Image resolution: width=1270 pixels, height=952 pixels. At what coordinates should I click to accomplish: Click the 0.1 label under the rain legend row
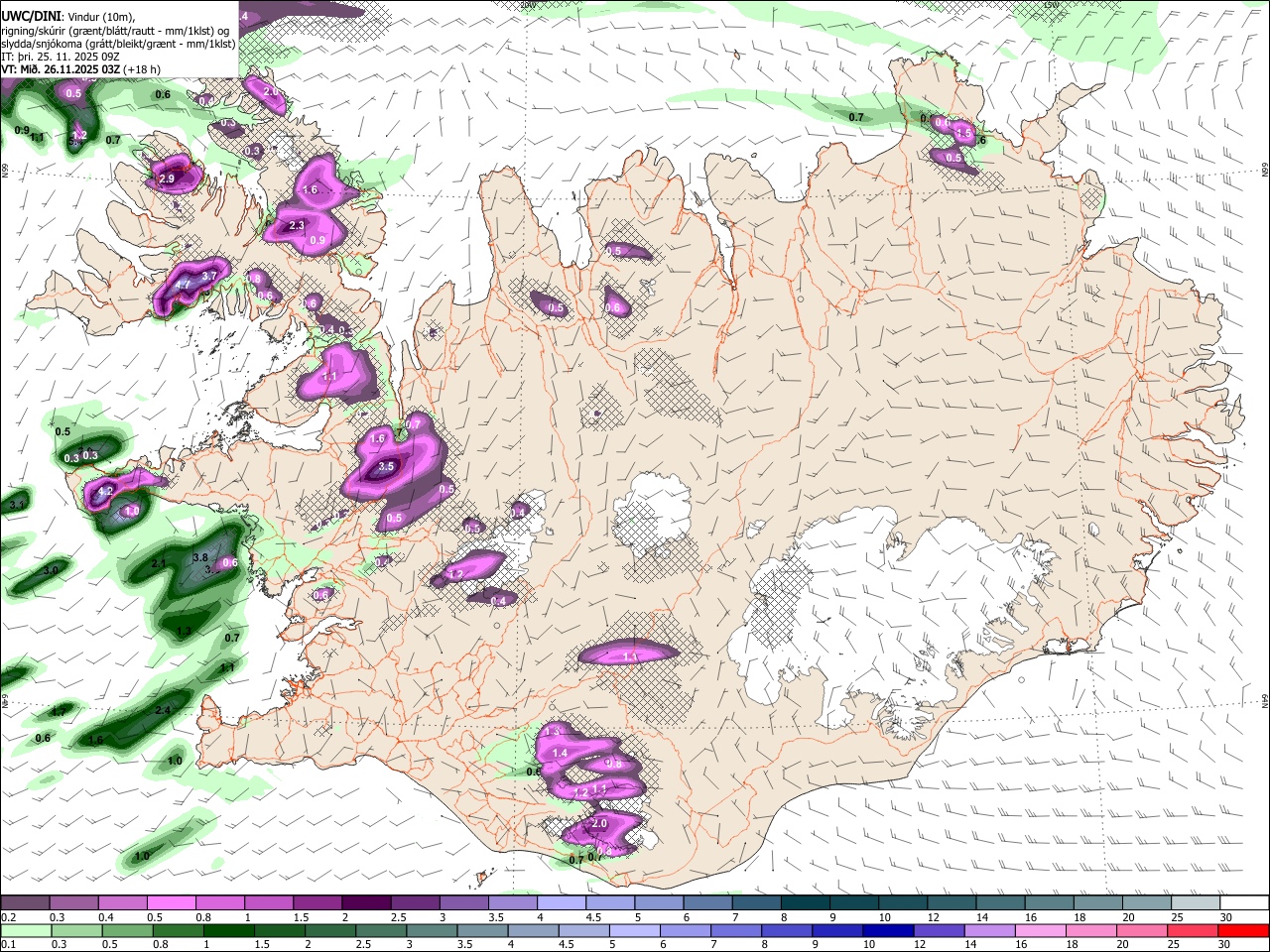9,944
